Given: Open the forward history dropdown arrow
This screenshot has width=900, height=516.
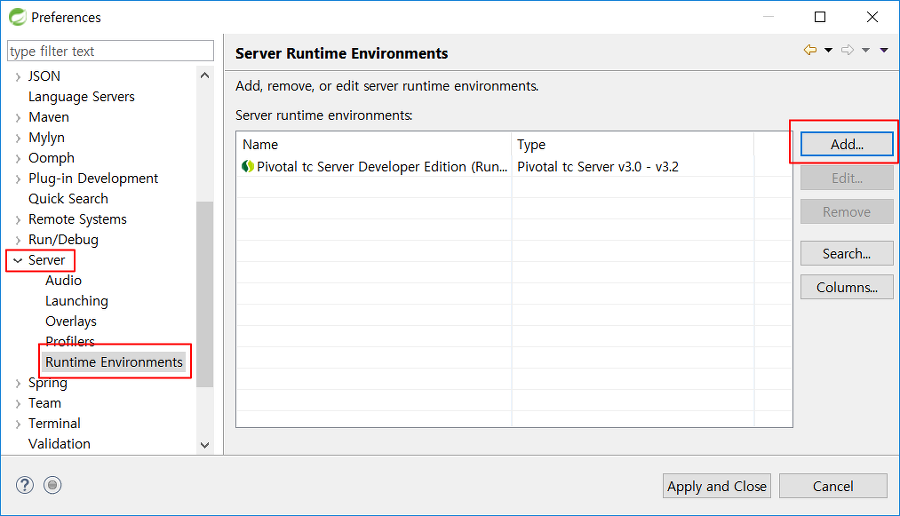Looking at the screenshot, I should [x=866, y=51].
